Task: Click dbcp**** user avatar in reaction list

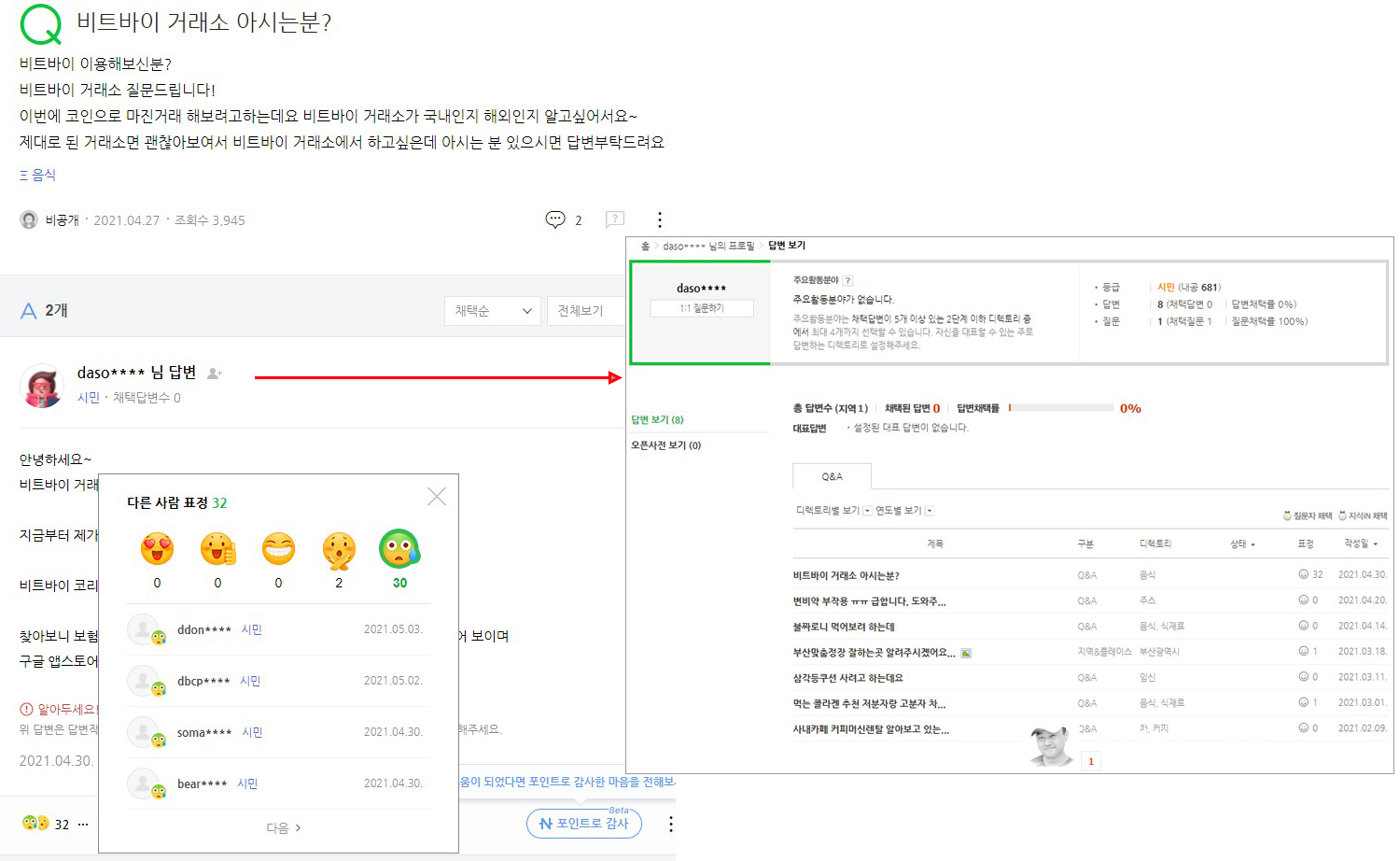Action: pos(146,682)
